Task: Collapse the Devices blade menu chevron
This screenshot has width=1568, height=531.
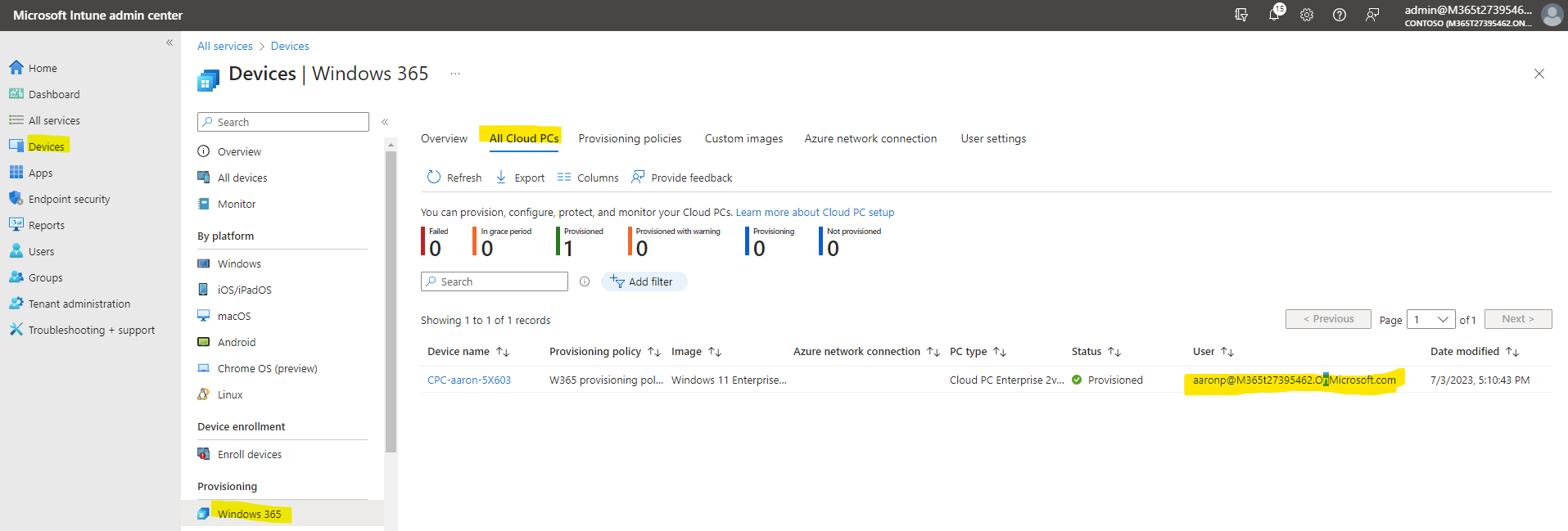Action: [x=385, y=122]
